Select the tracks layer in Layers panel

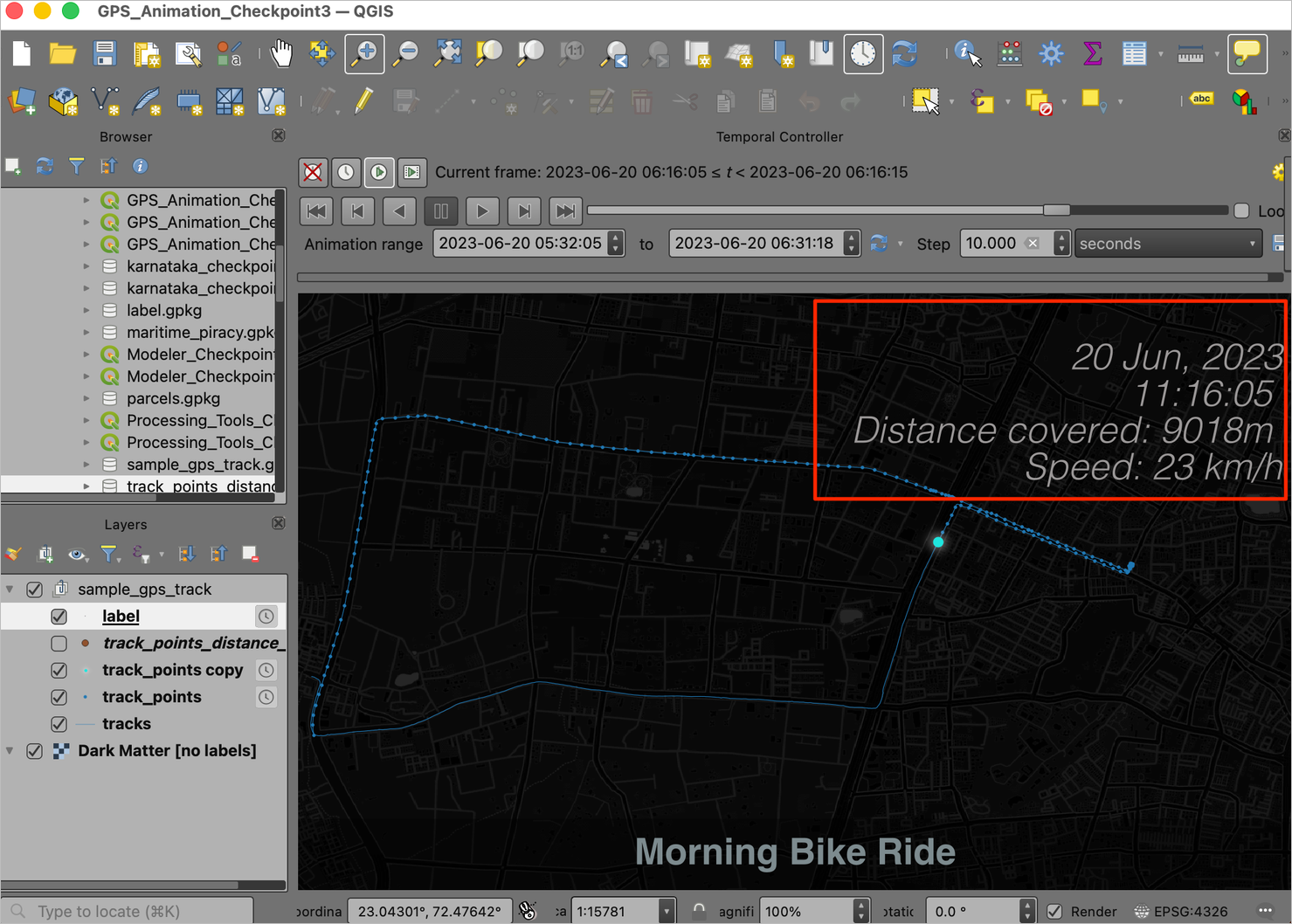coord(127,724)
